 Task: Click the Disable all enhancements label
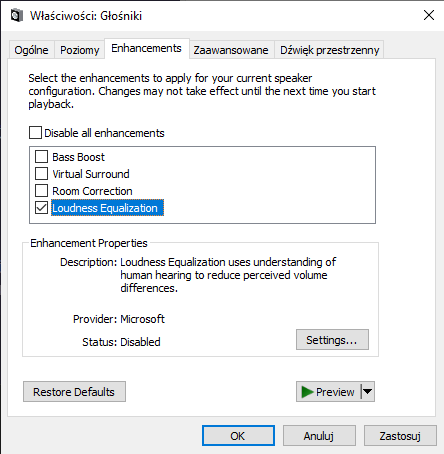(x=104, y=133)
